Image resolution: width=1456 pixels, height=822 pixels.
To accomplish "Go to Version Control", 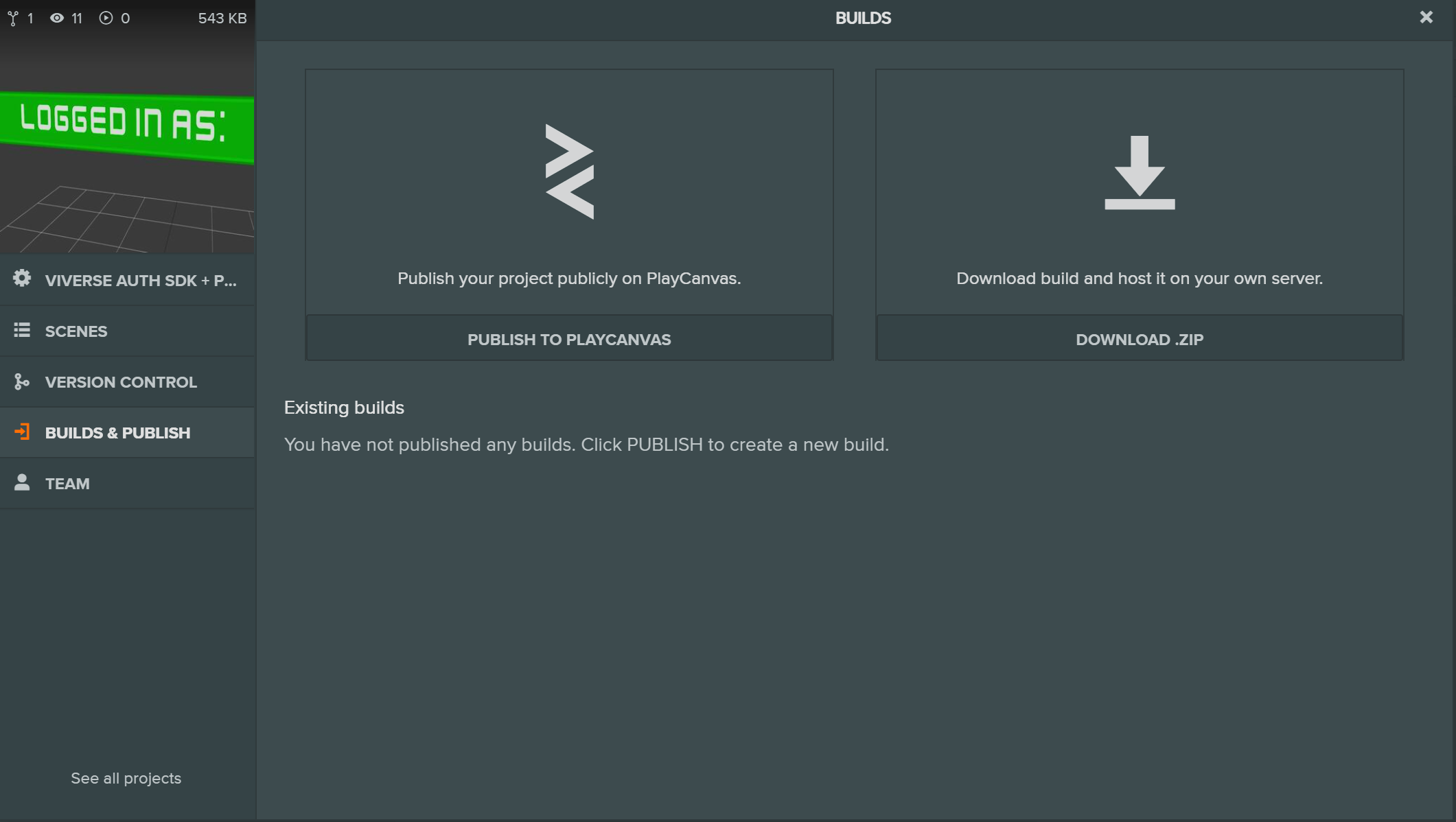I will tap(121, 382).
